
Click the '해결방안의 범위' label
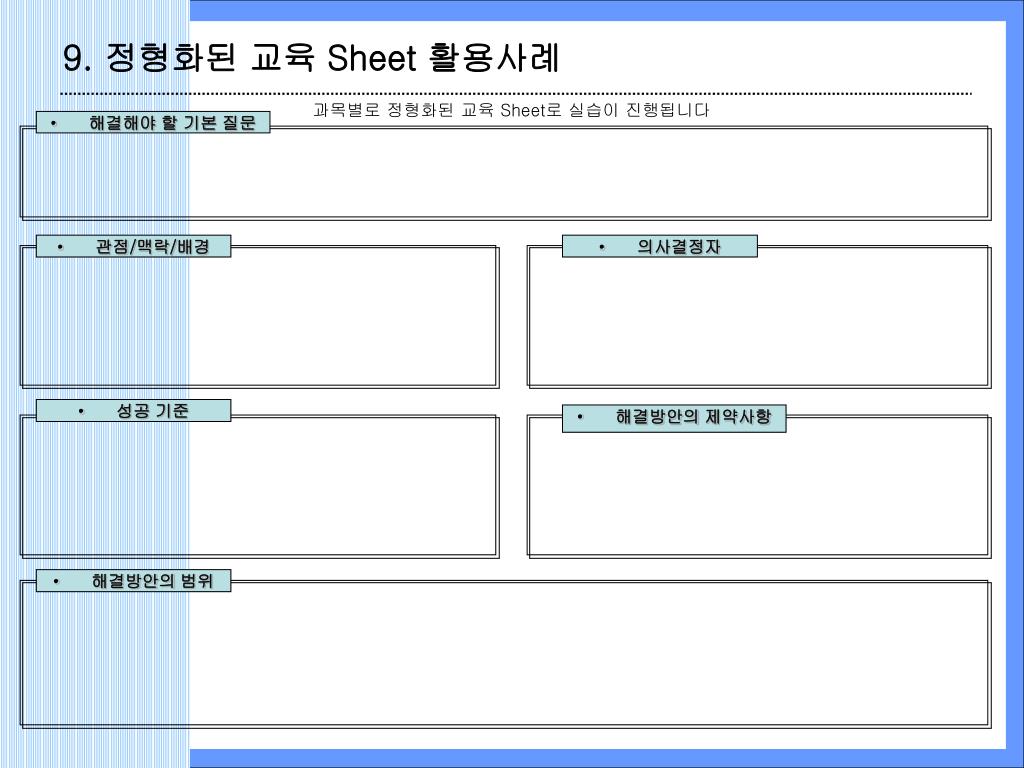[133, 581]
